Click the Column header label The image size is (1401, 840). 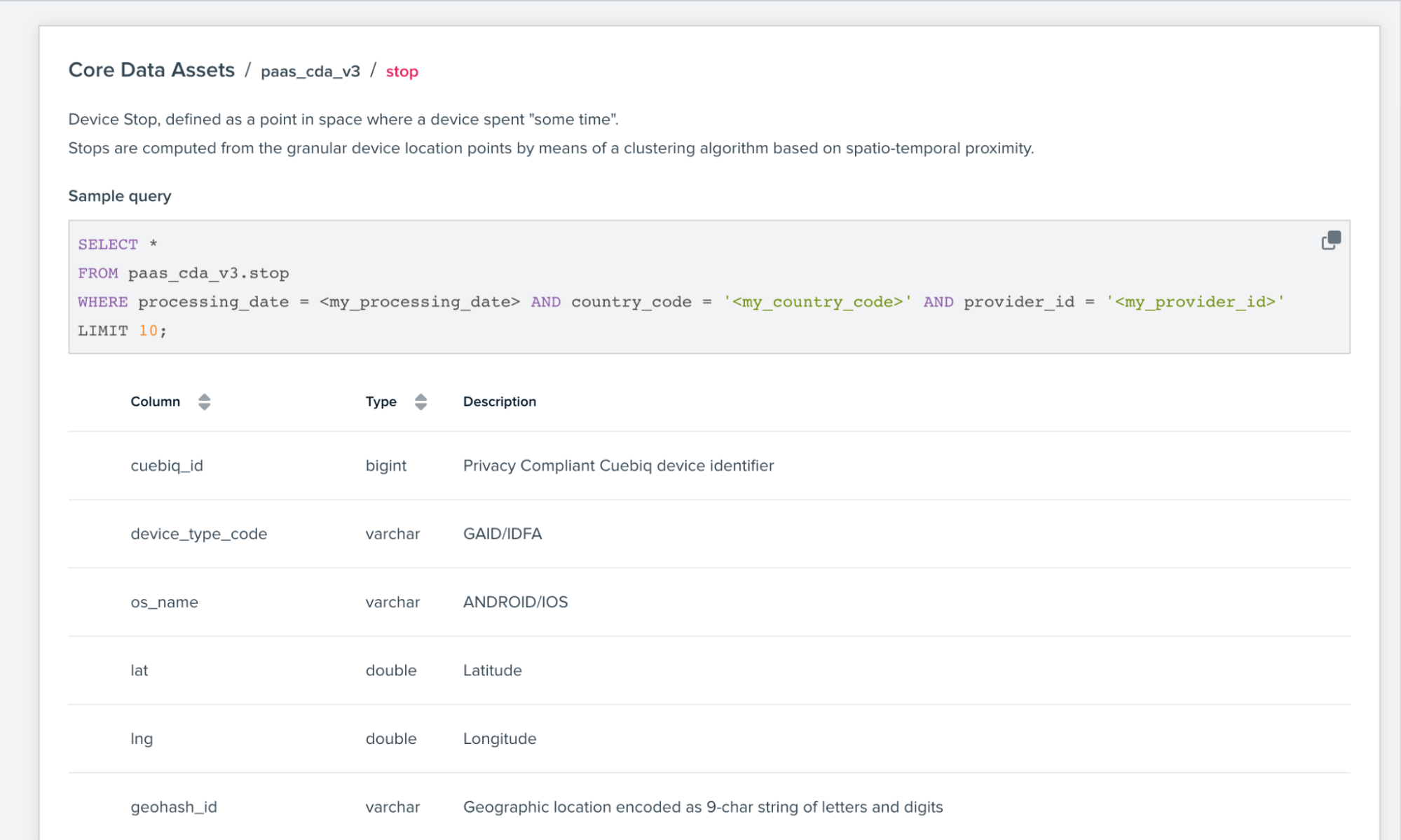[156, 401]
